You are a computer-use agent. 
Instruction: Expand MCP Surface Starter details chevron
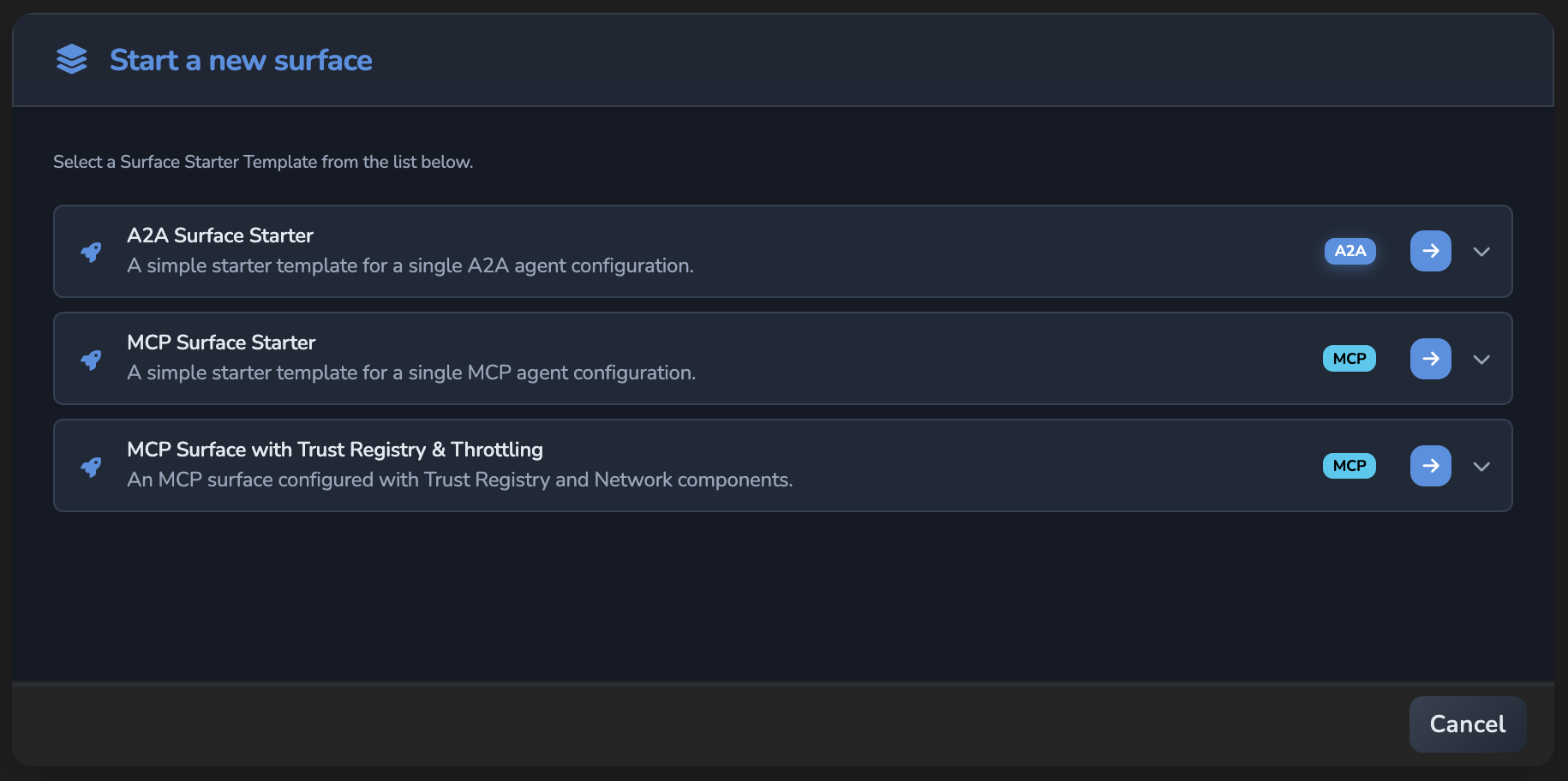tap(1481, 360)
